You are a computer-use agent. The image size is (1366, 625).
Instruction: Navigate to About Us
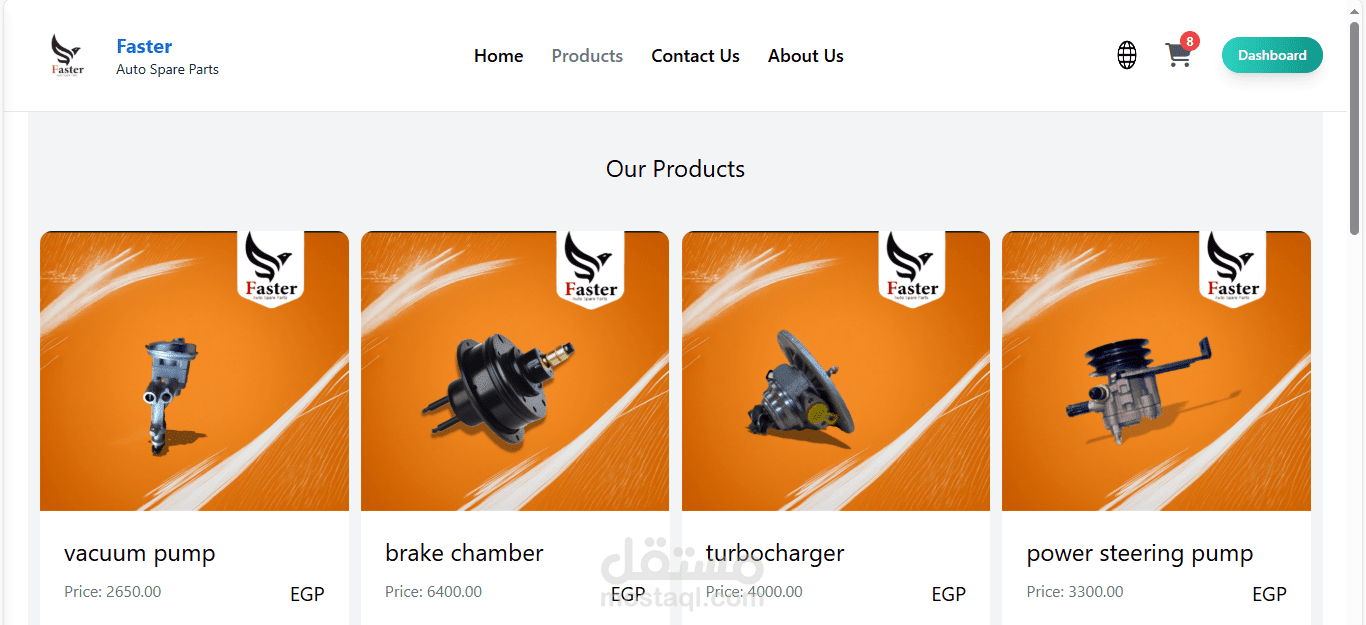click(x=806, y=56)
